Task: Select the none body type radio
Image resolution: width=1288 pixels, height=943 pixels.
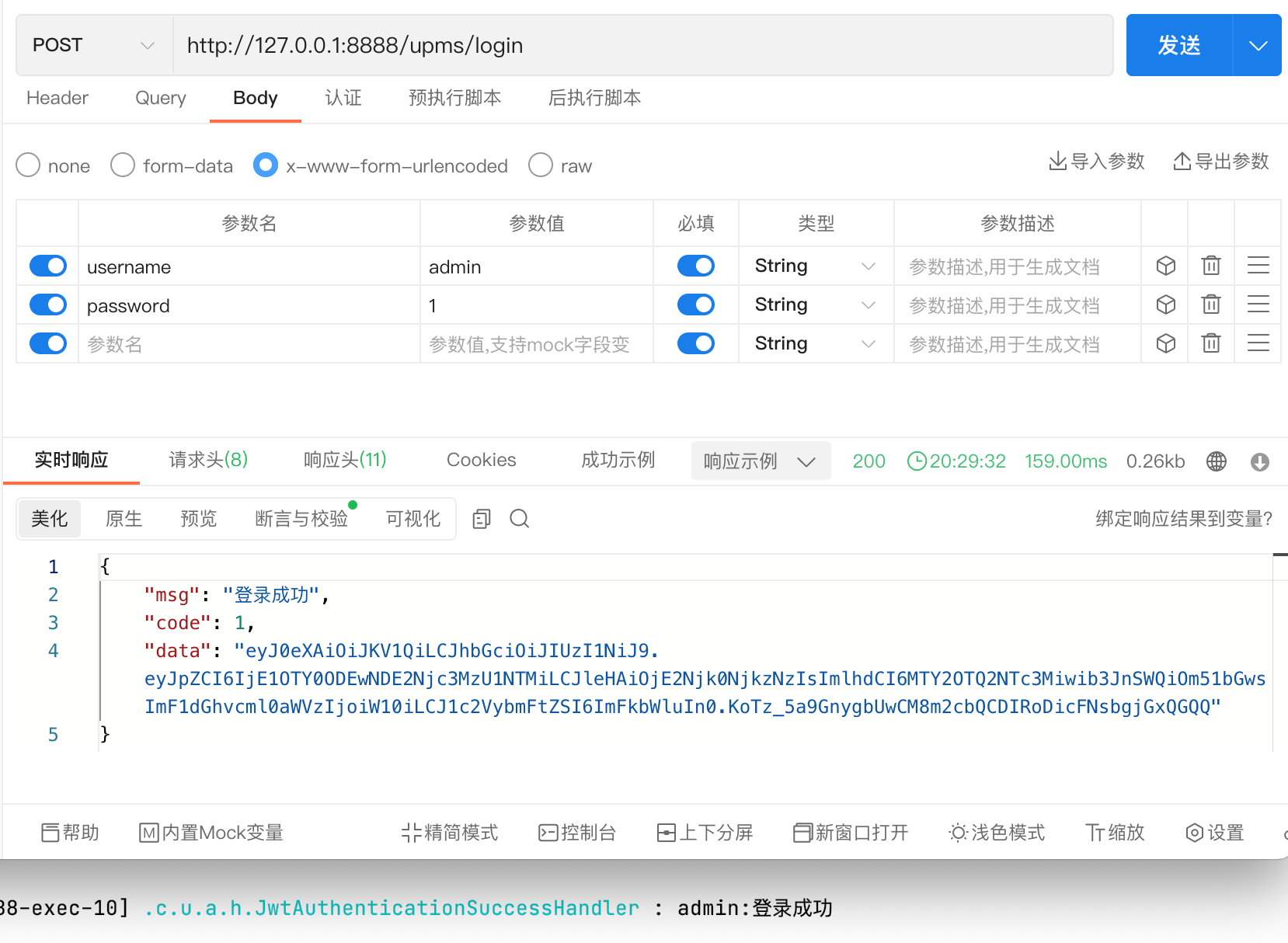Action: point(28,165)
